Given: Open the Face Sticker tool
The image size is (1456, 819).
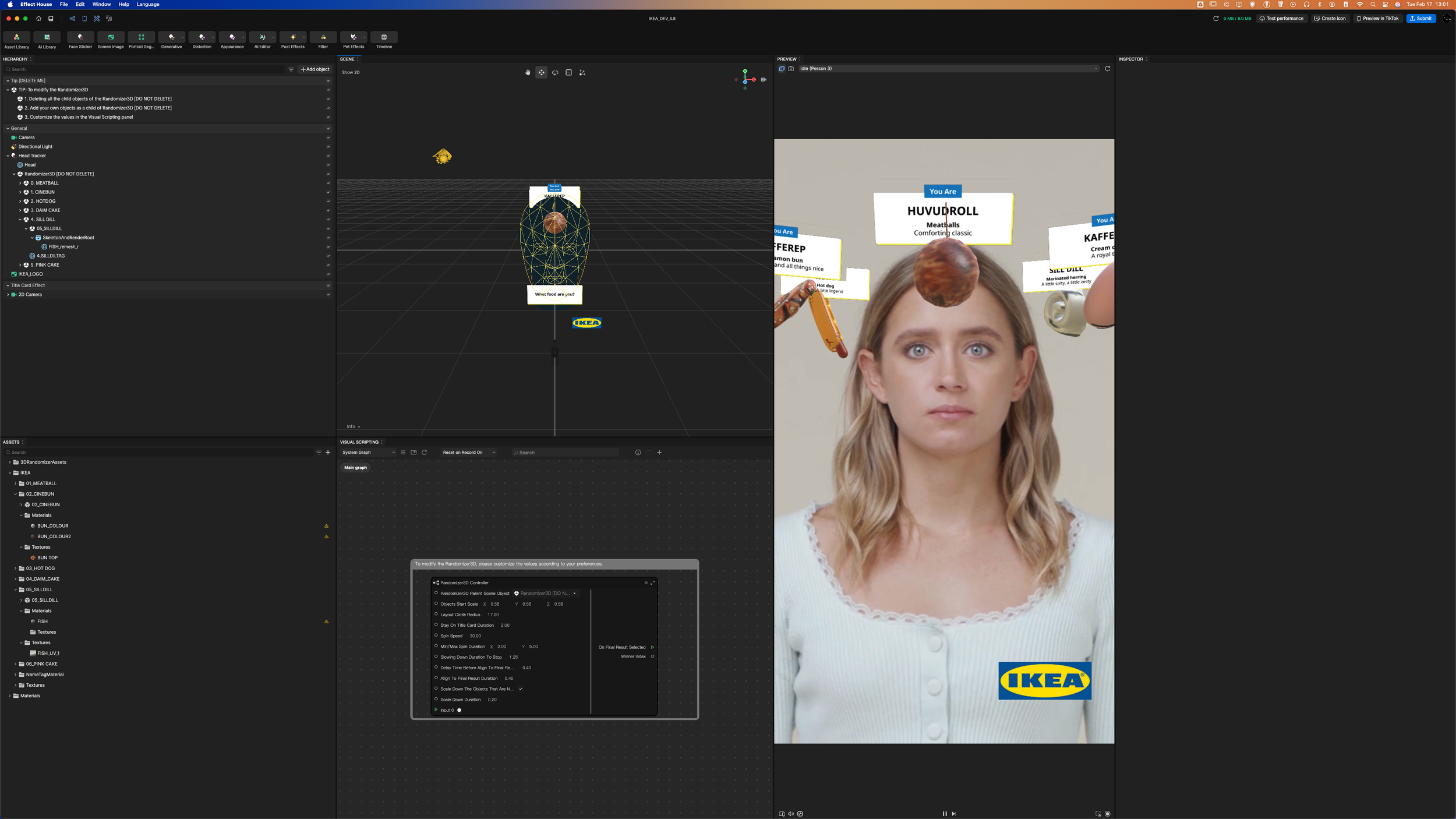Looking at the screenshot, I should tap(80, 37).
